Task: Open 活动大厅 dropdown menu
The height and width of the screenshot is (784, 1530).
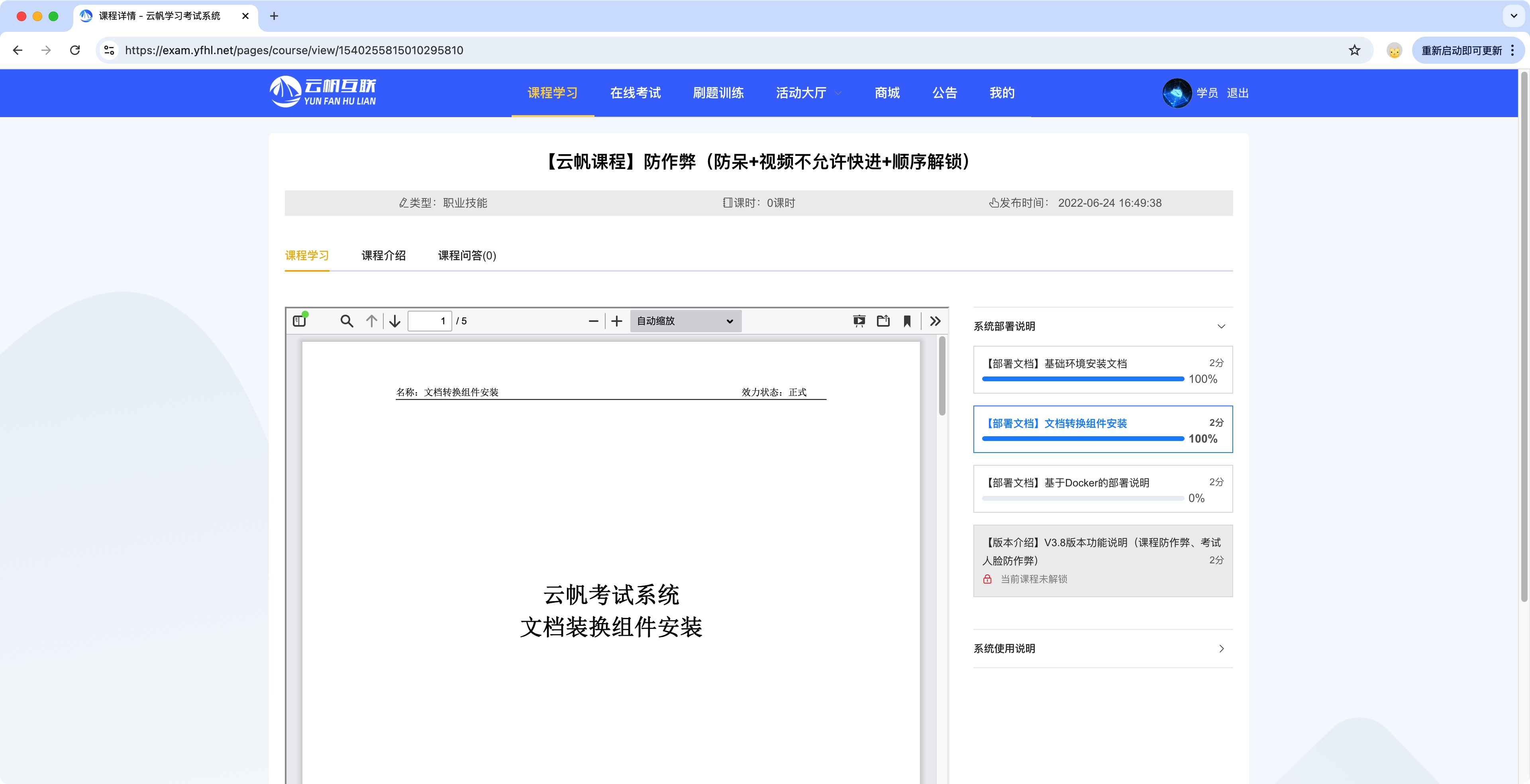Action: (808, 93)
